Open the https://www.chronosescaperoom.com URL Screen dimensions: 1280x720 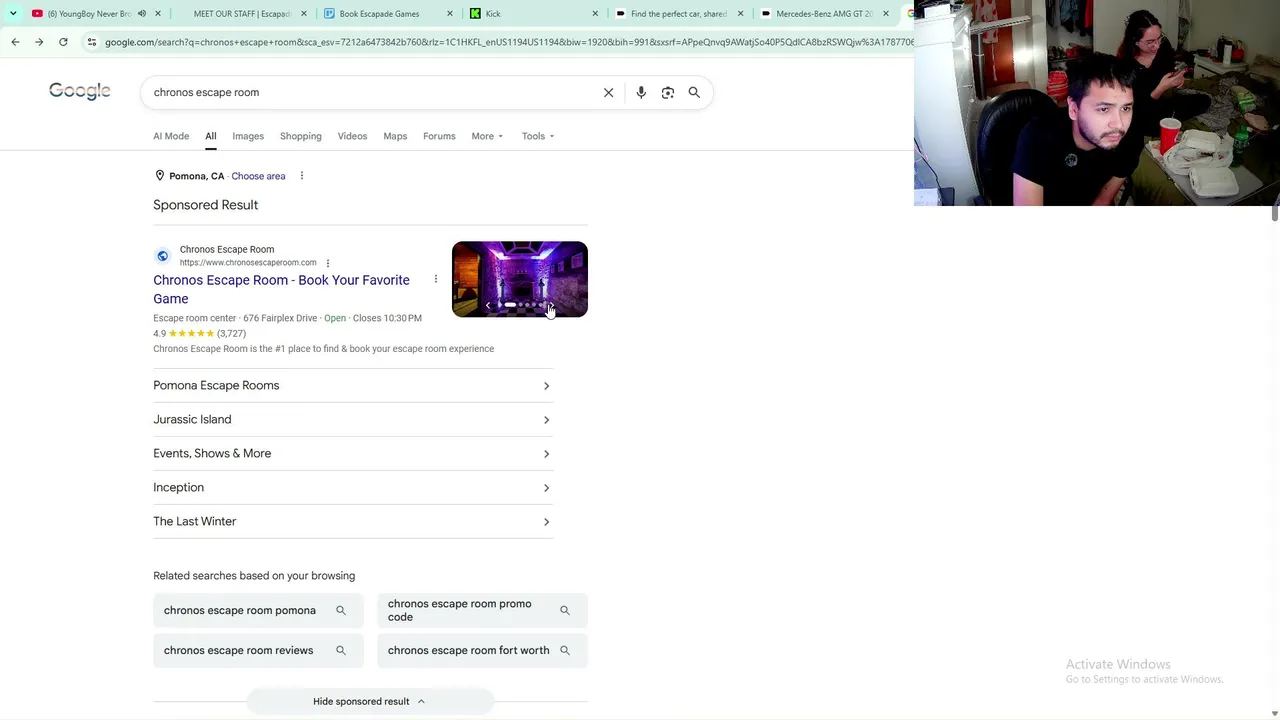(248, 263)
